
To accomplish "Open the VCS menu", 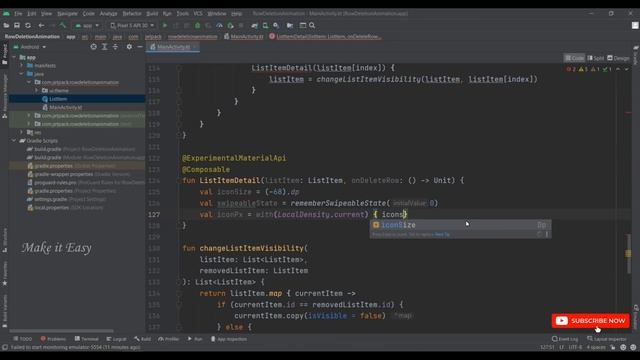I will tap(198, 13).
